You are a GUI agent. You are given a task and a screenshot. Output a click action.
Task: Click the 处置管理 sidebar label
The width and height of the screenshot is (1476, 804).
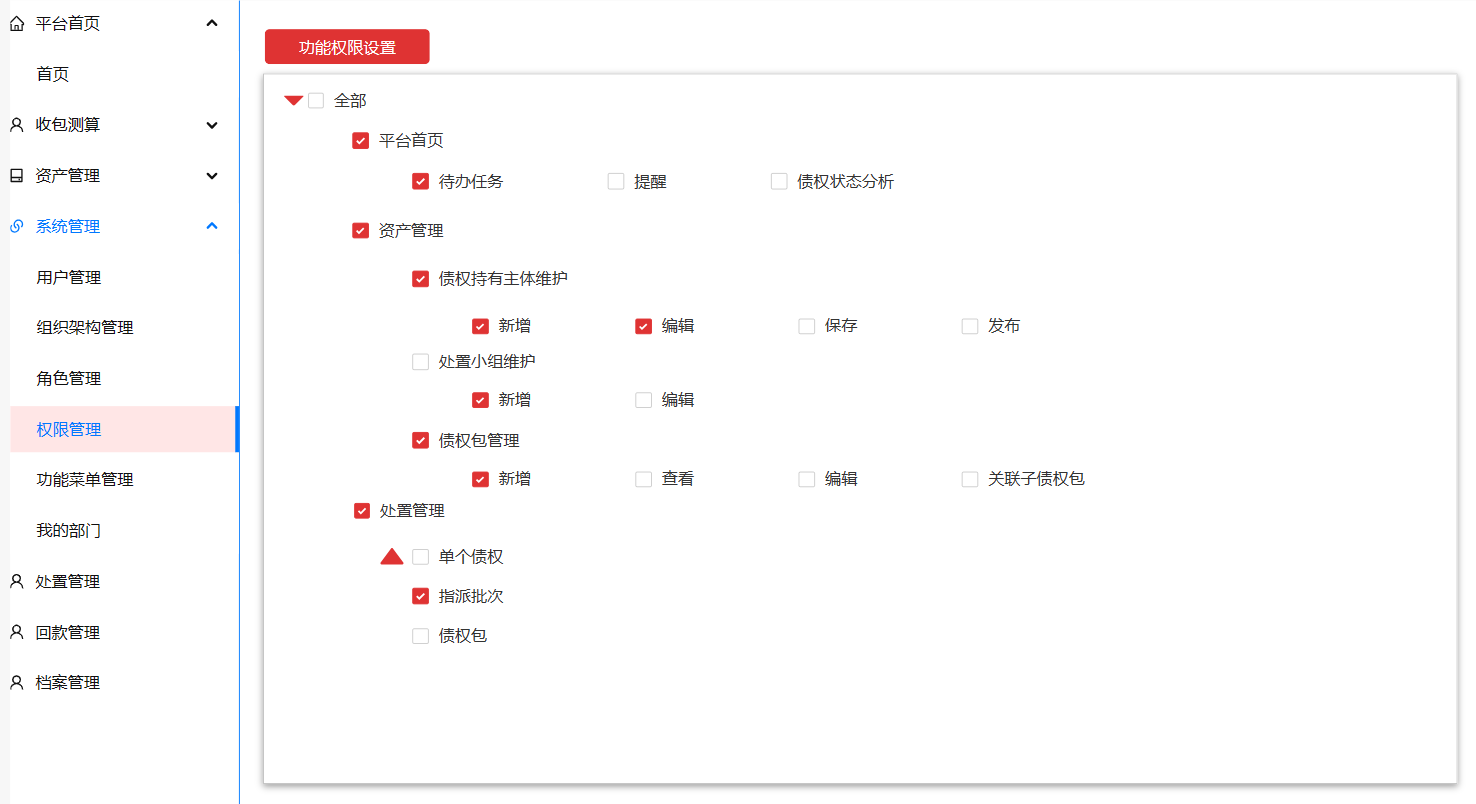click(68, 582)
